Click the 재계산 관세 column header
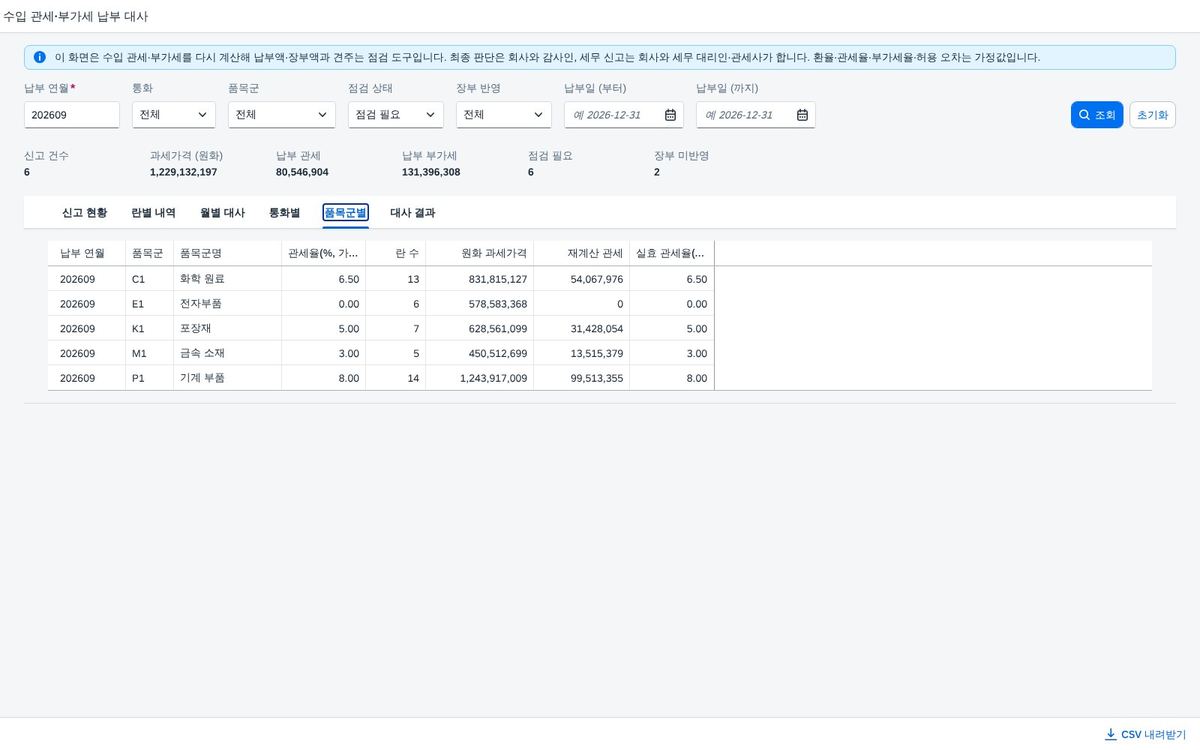This screenshot has height=750, width=1200. [x=581, y=253]
